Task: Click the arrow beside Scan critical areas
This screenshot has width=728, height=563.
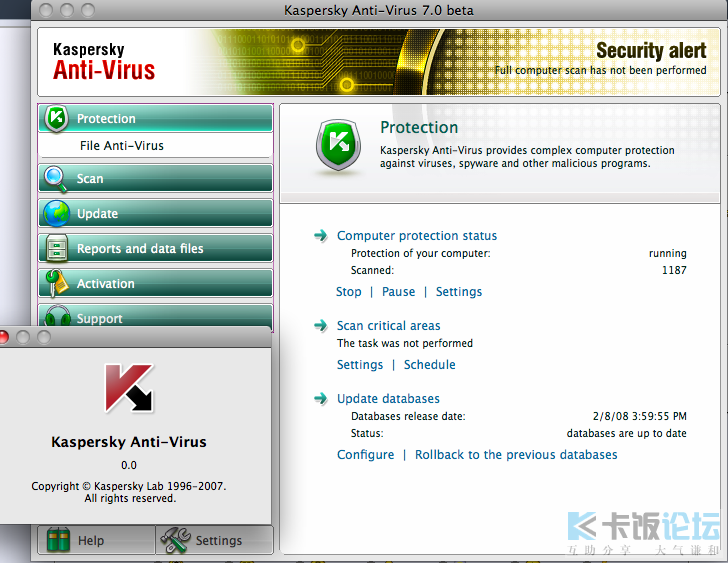Action: (x=320, y=325)
